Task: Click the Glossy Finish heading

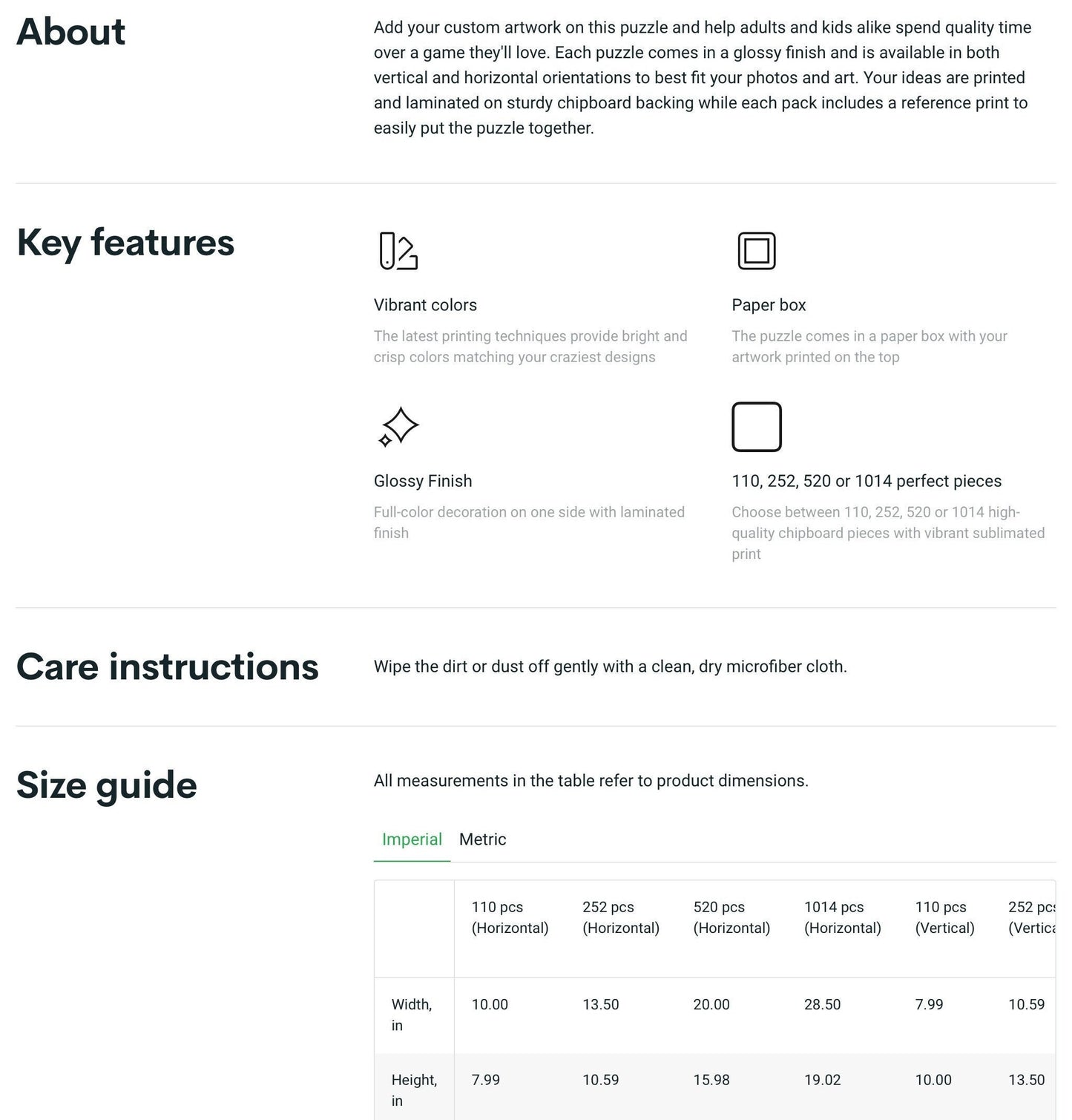Action: (x=423, y=481)
